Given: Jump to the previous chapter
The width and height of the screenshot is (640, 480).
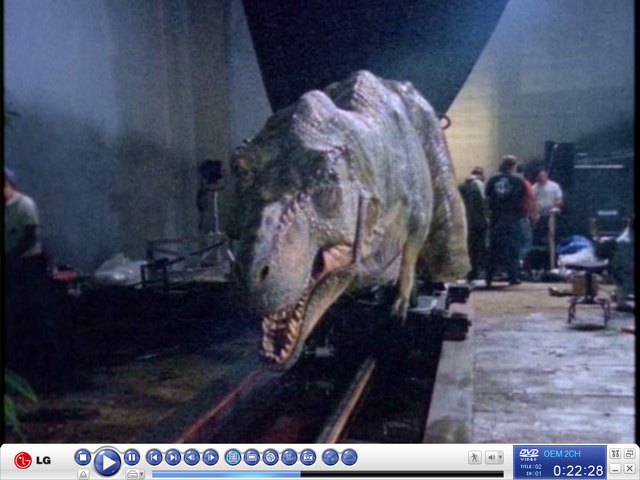Looking at the screenshot, I should pos(154,457).
